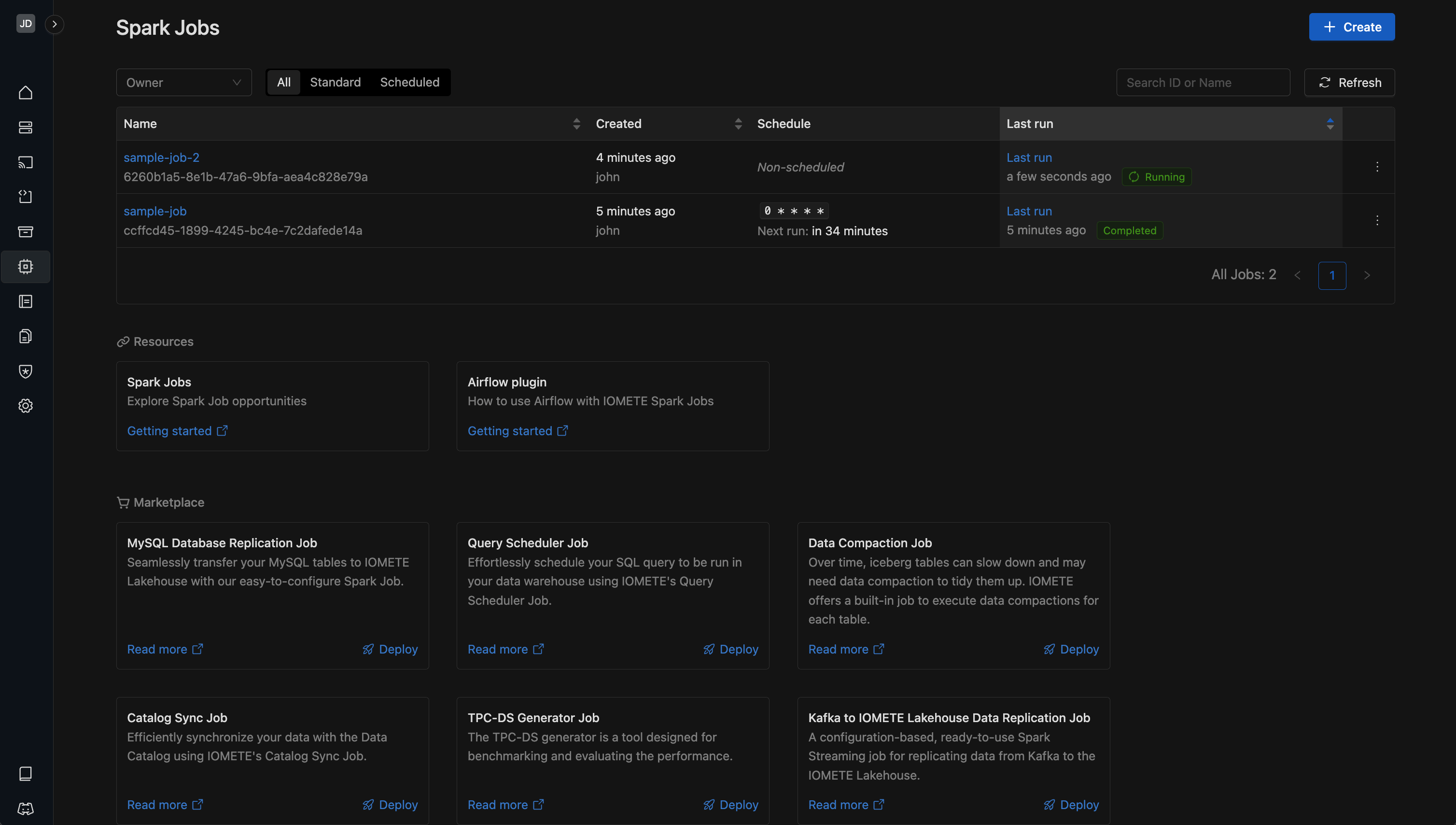Viewport: 1456px width, 825px height.
Task: Open the book documentation icon in sidebar
Action: (26, 774)
